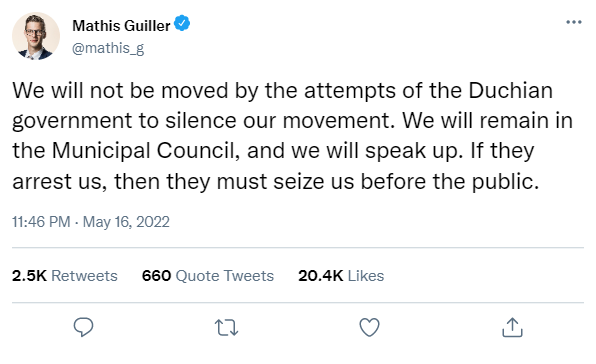The width and height of the screenshot is (596, 364).
Task: Click the display name Mathis Guiller
Action: [x=121, y=25]
